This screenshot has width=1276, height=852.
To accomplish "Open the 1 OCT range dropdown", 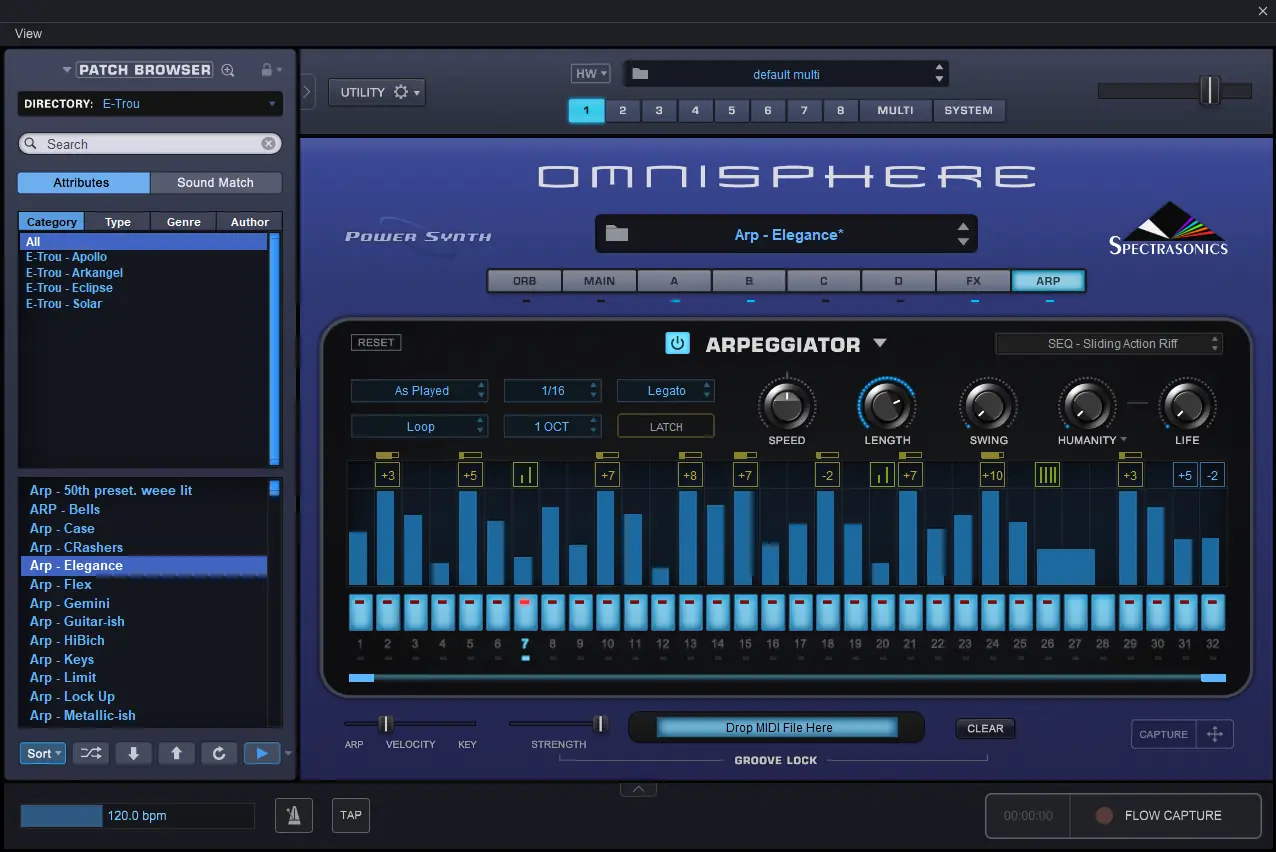I will tap(553, 426).
